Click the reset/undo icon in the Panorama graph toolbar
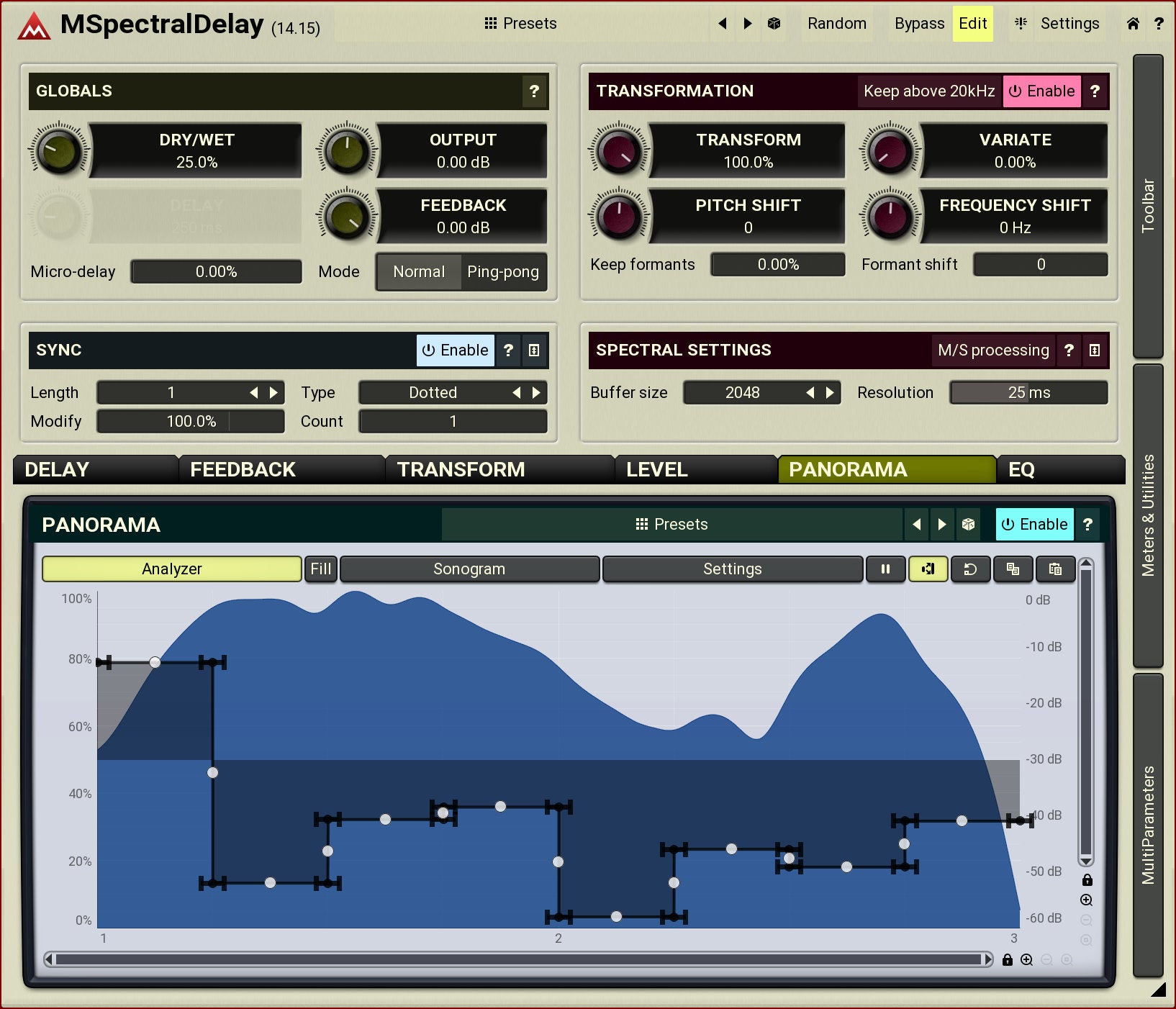This screenshot has width=1176, height=1009. tap(970, 569)
